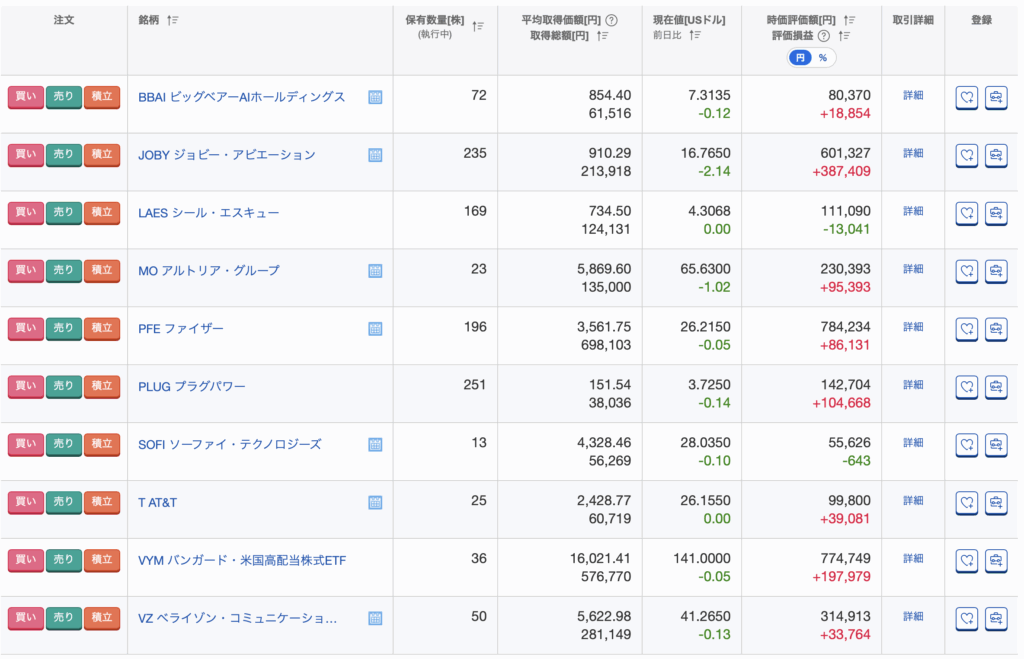
Task: Click the briefcase icon in the PLUG row
Action: (x=996, y=386)
